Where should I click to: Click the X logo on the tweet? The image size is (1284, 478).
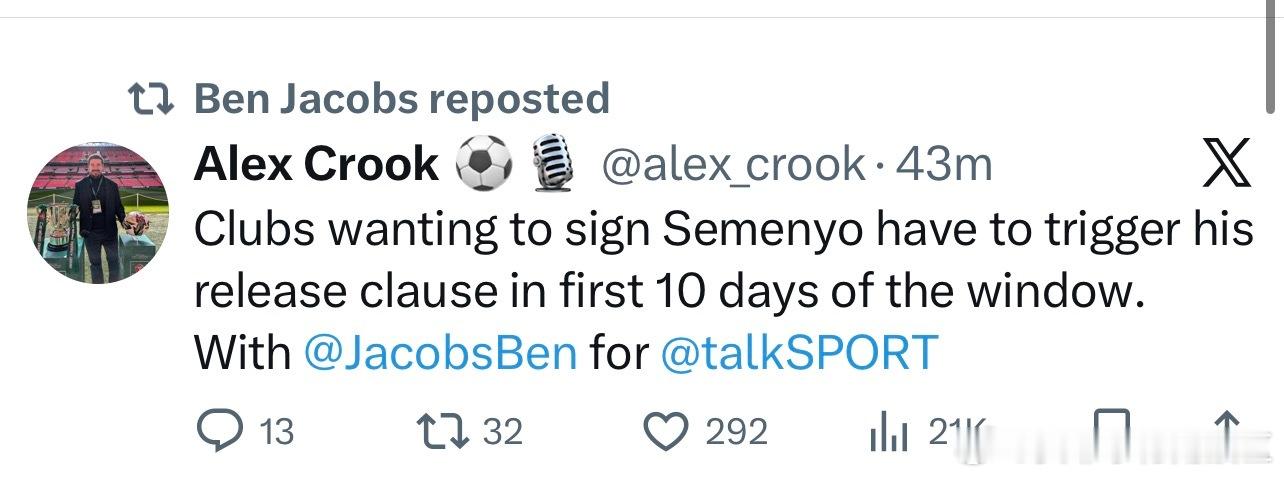tap(1226, 165)
